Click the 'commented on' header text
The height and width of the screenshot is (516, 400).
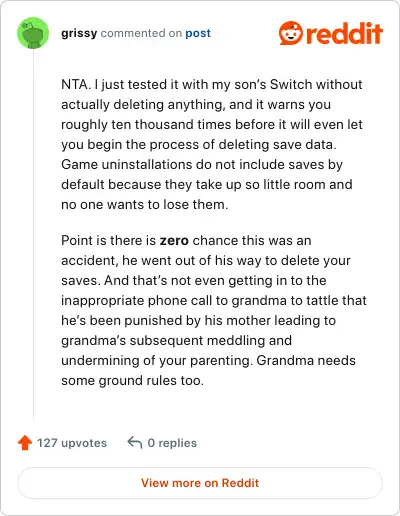point(141,33)
